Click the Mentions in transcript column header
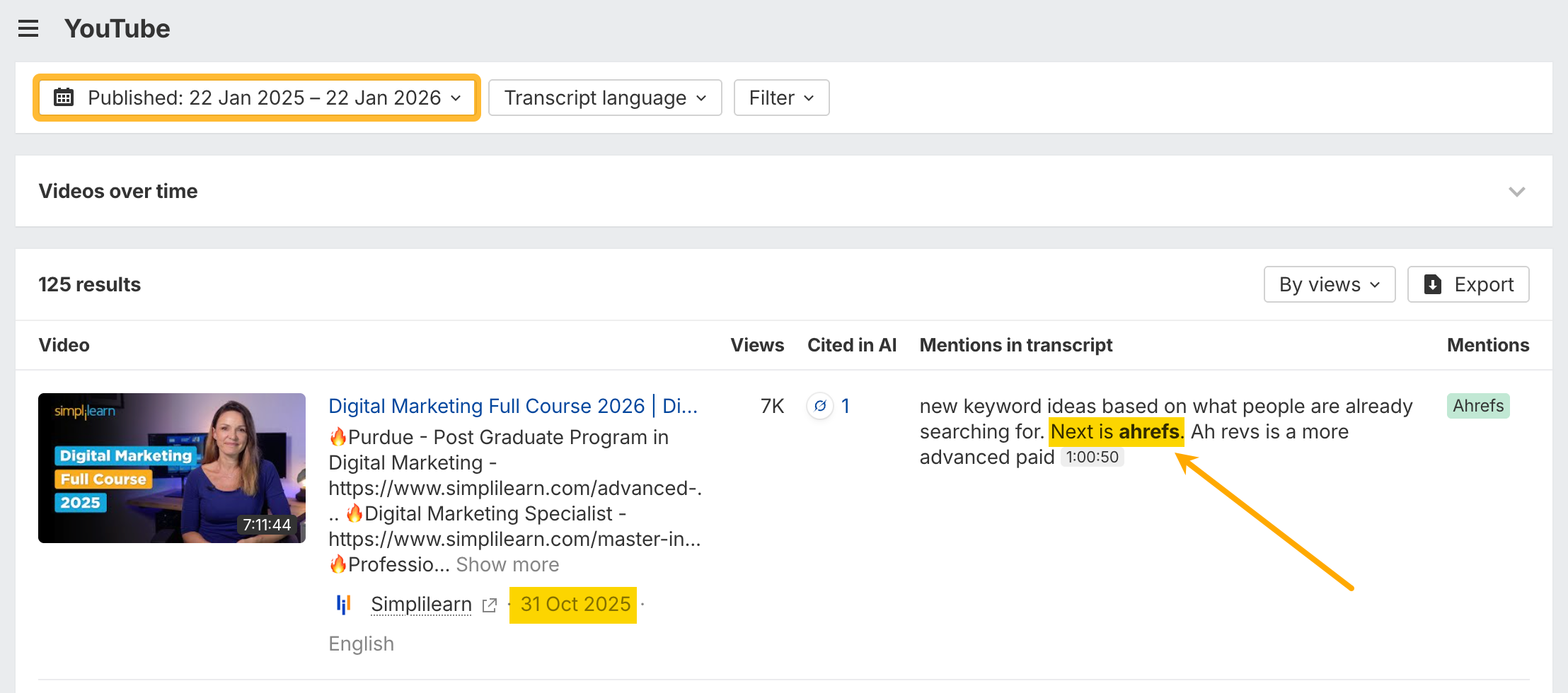The image size is (1568, 693). click(1016, 345)
